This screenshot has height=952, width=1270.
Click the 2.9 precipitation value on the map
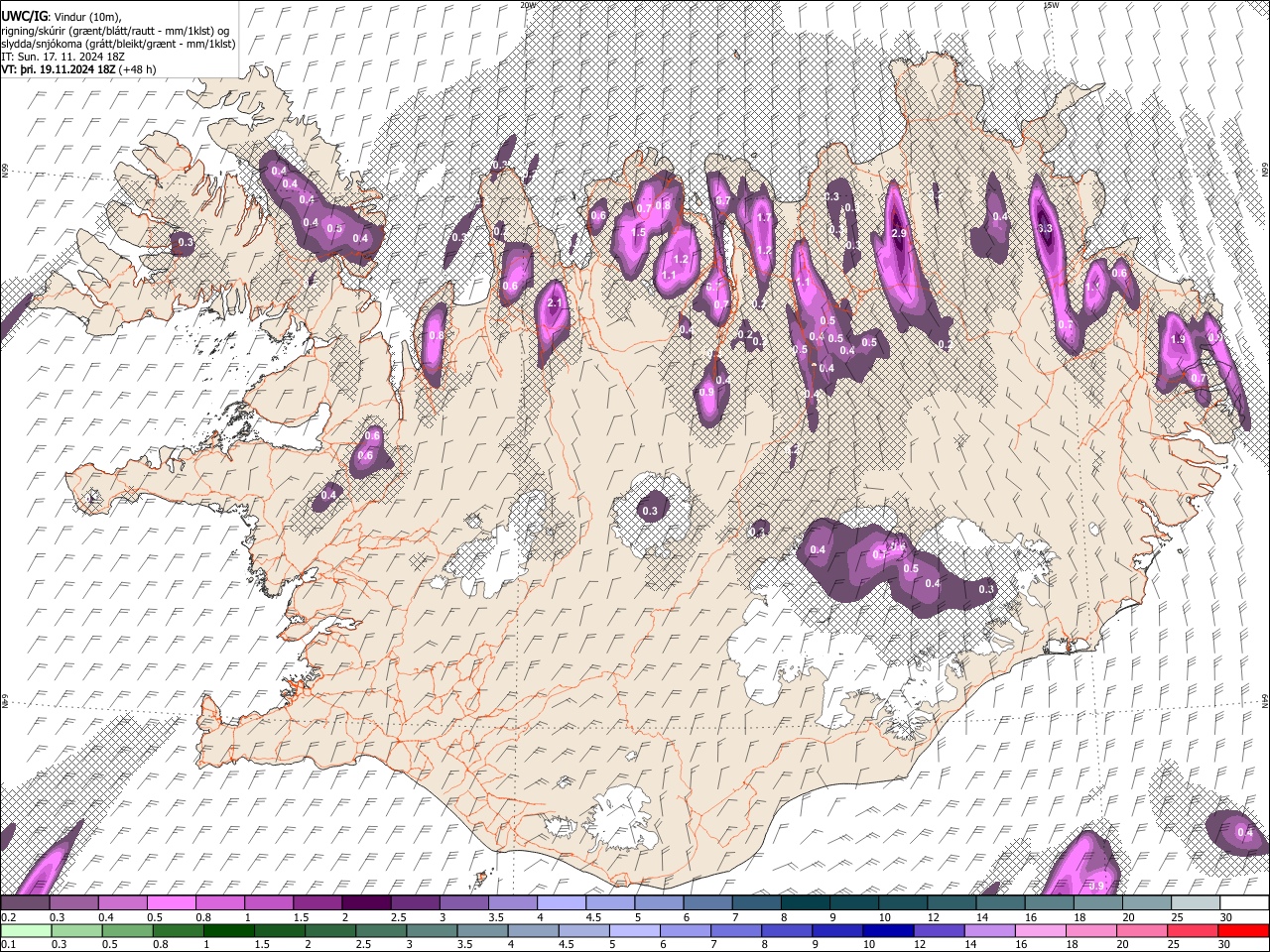[900, 233]
